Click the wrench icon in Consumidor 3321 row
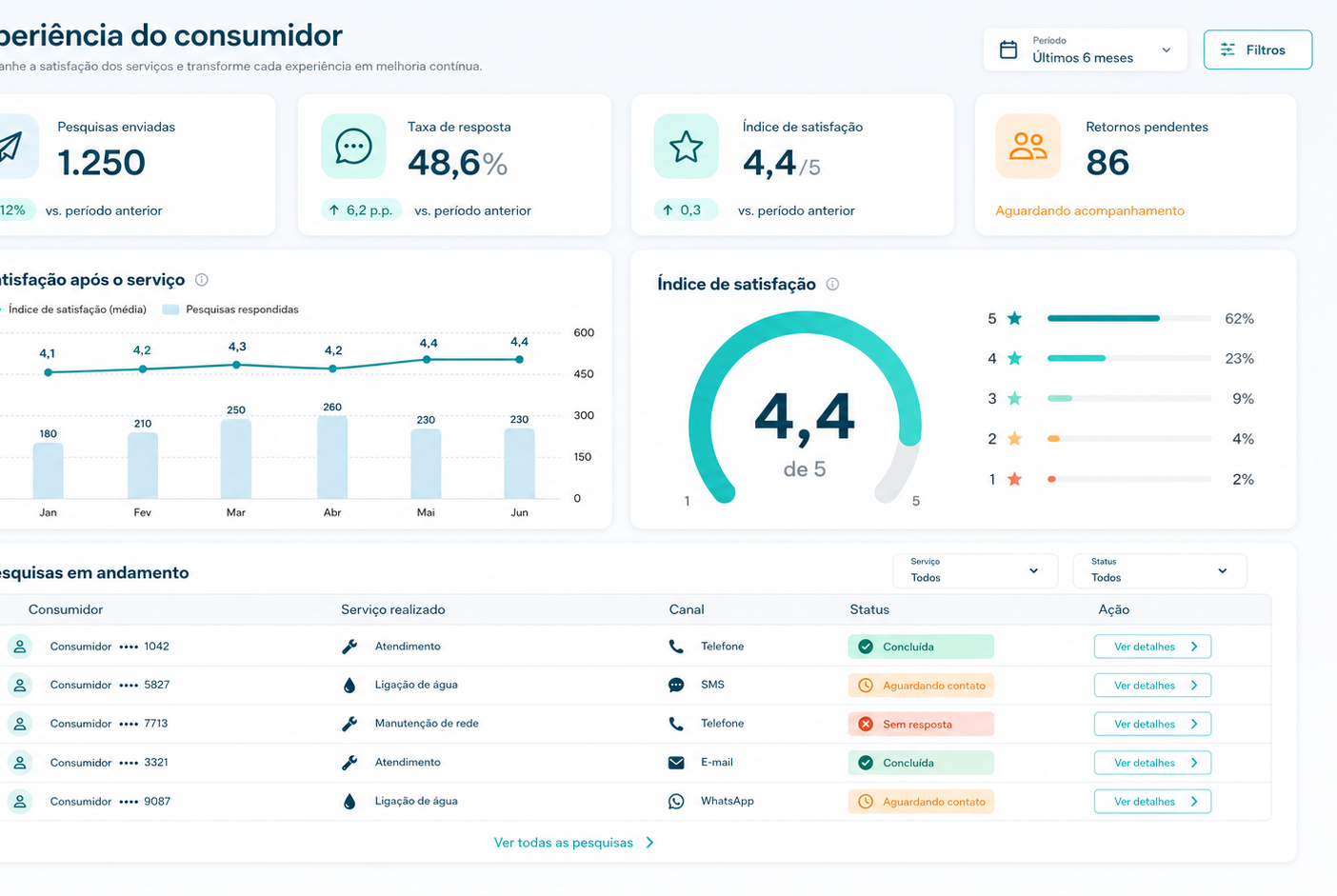 349,763
